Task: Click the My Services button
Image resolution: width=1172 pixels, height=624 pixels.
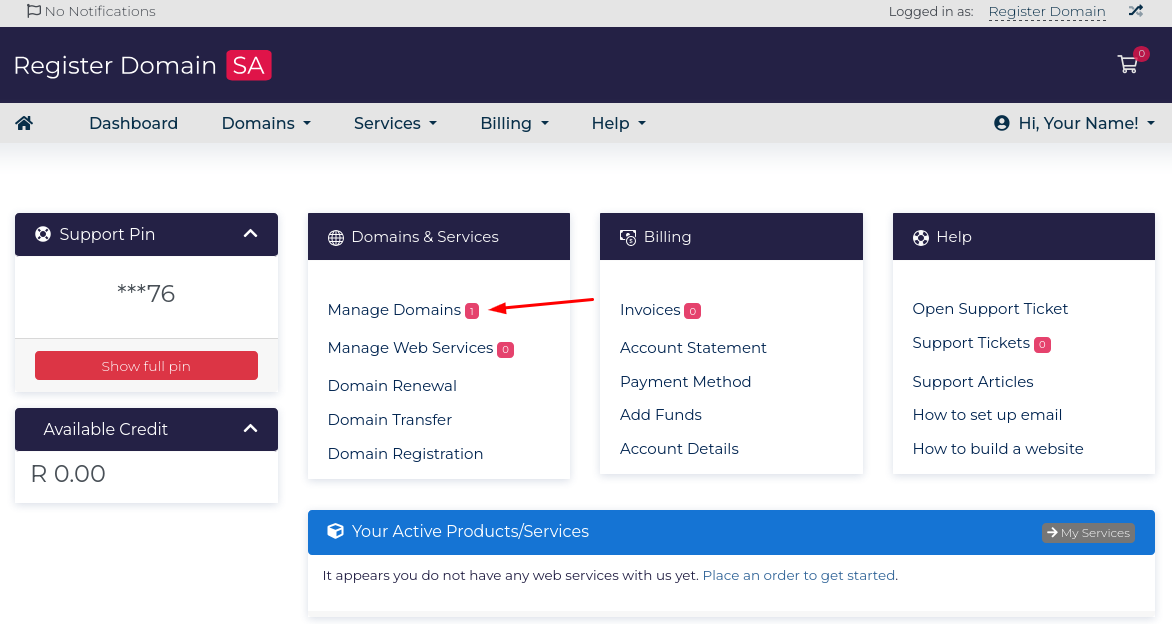Action: (1088, 533)
